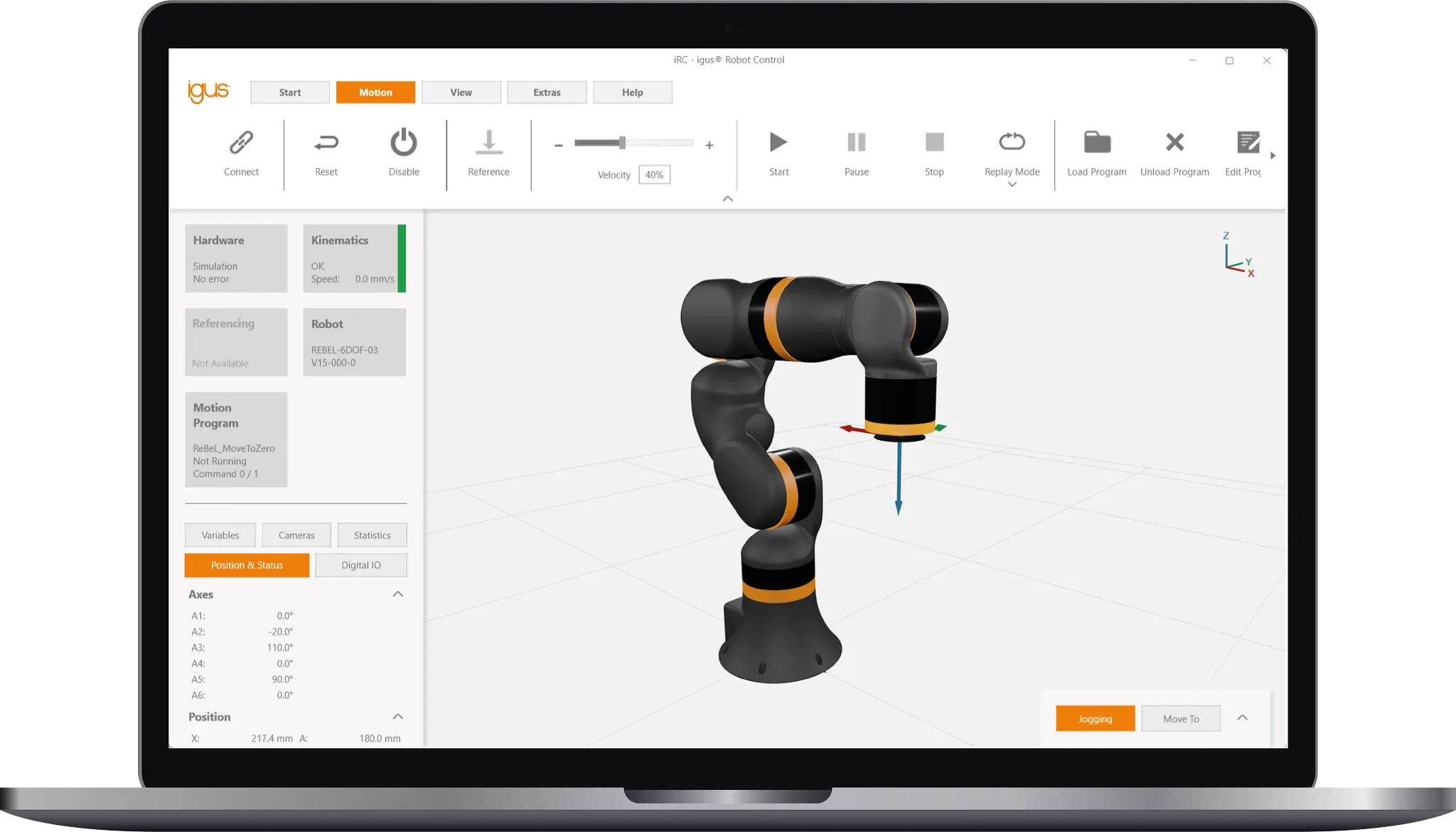Collapse the Axes section
The height and width of the screenshot is (832, 1456).
tap(397, 594)
